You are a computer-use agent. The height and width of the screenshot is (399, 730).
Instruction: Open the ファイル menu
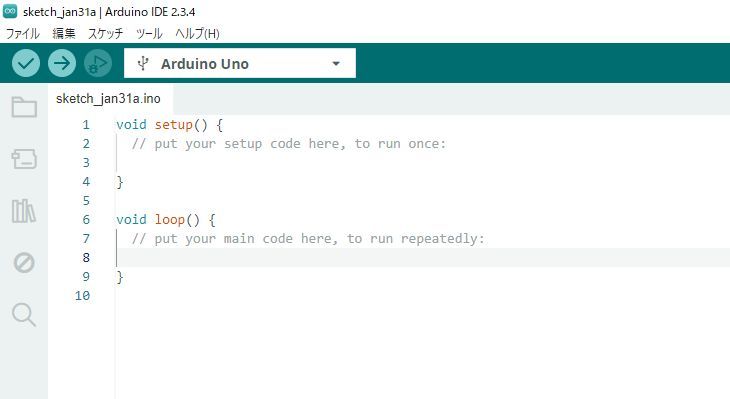pos(23,34)
